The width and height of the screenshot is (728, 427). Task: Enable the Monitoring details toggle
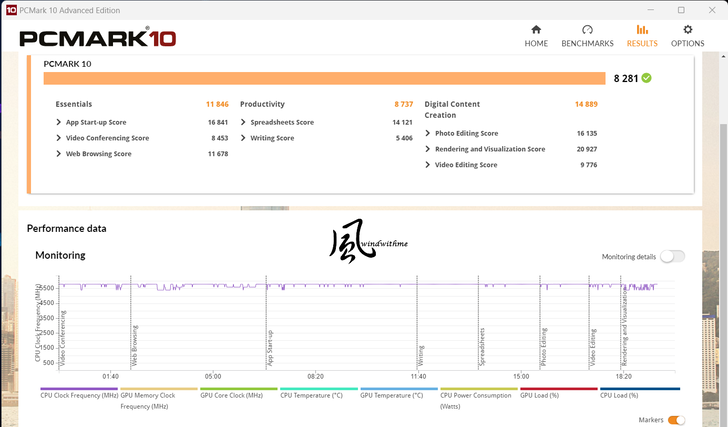tap(672, 257)
